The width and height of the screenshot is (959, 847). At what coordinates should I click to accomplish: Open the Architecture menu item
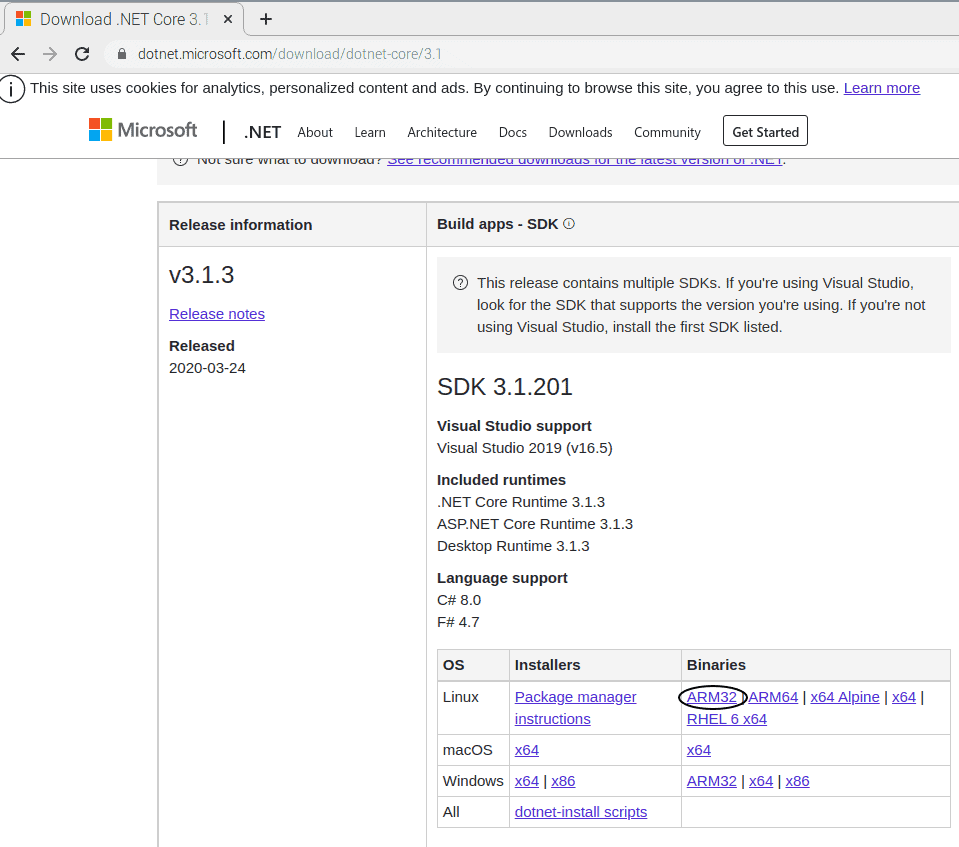pos(442,132)
